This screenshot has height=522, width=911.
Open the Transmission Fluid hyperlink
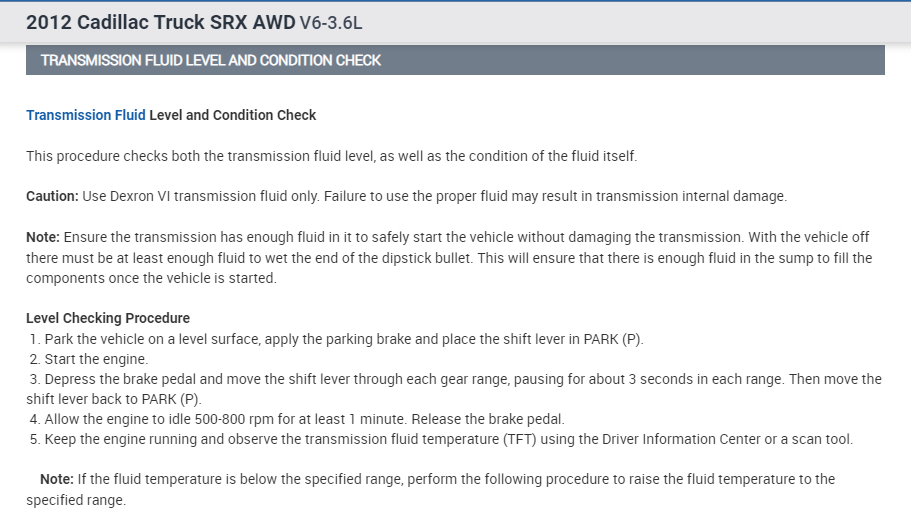click(85, 115)
